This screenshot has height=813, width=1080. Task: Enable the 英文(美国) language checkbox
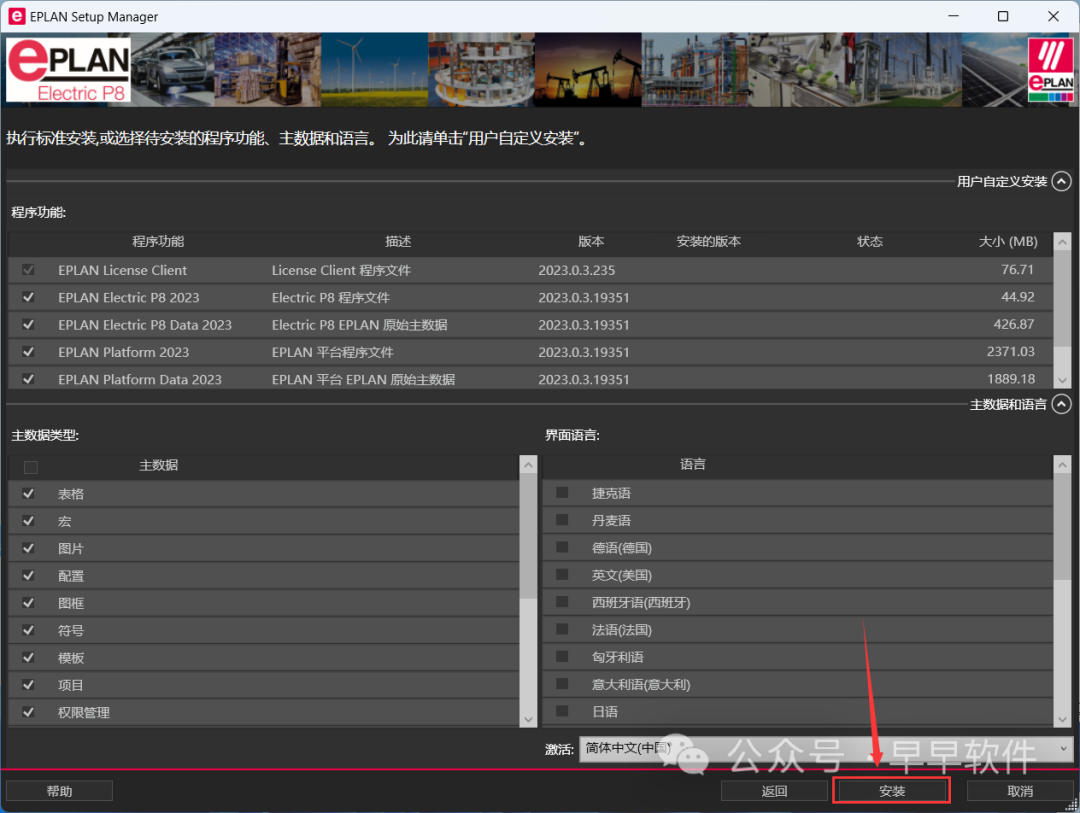[x=562, y=575]
